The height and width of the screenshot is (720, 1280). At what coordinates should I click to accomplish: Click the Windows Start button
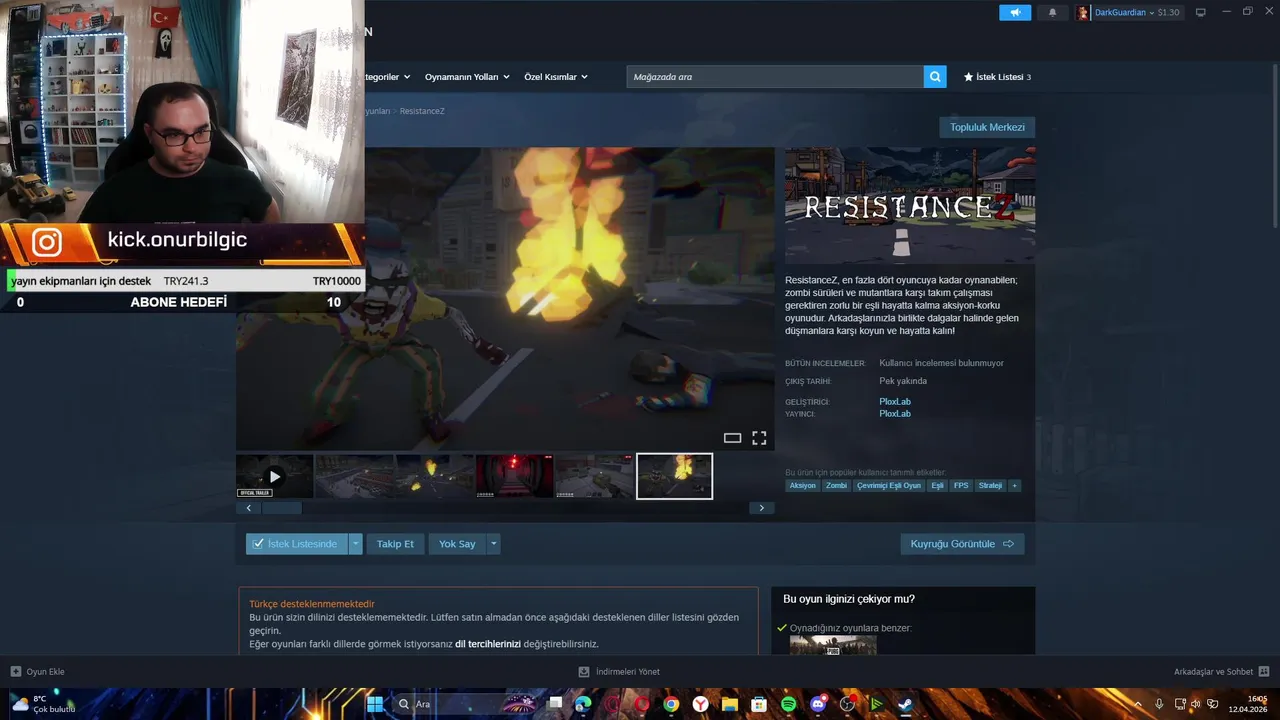[375, 704]
